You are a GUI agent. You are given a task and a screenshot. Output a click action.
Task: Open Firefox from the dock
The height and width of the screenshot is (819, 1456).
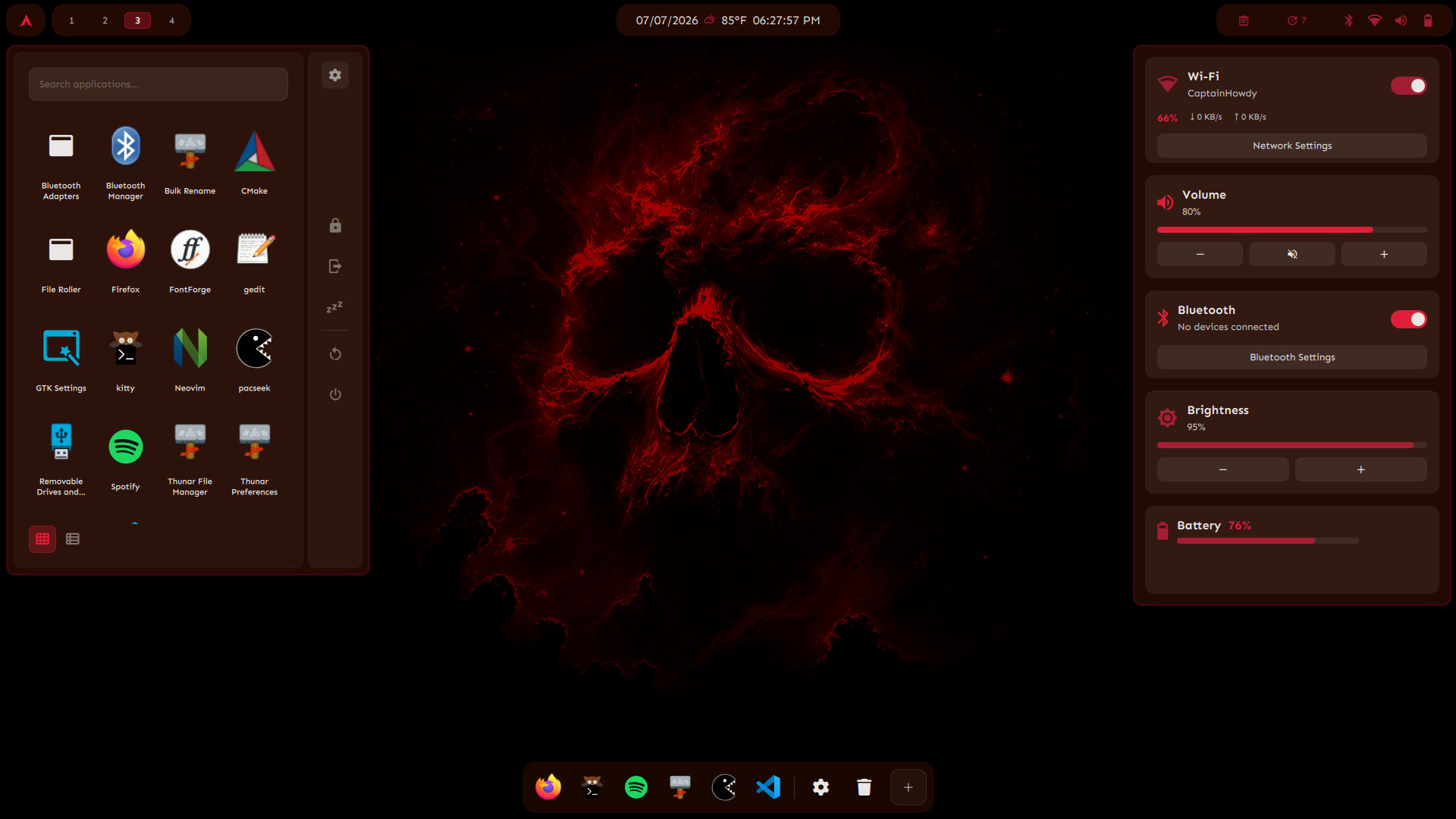point(548,787)
